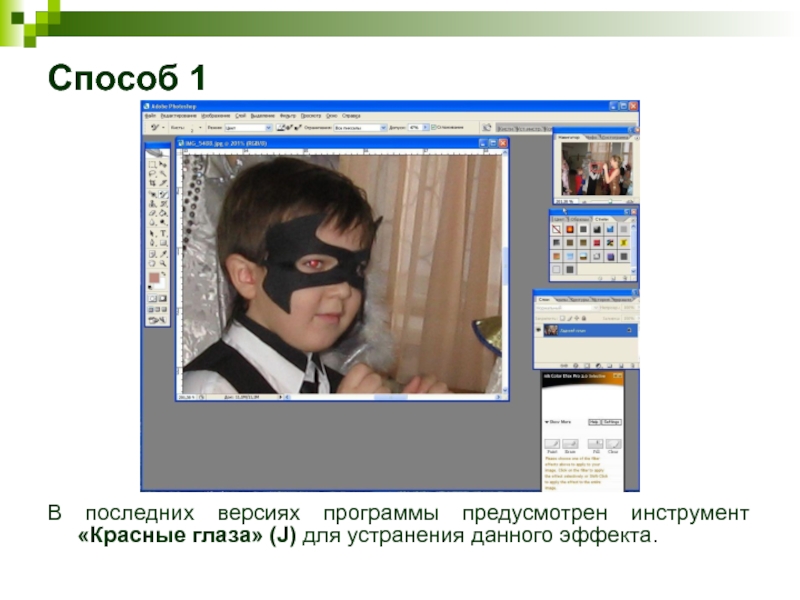Select the Rectangular Marquee tool in the toolbox
The width and height of the screenshot is (800, 600).
click(152, 164)
